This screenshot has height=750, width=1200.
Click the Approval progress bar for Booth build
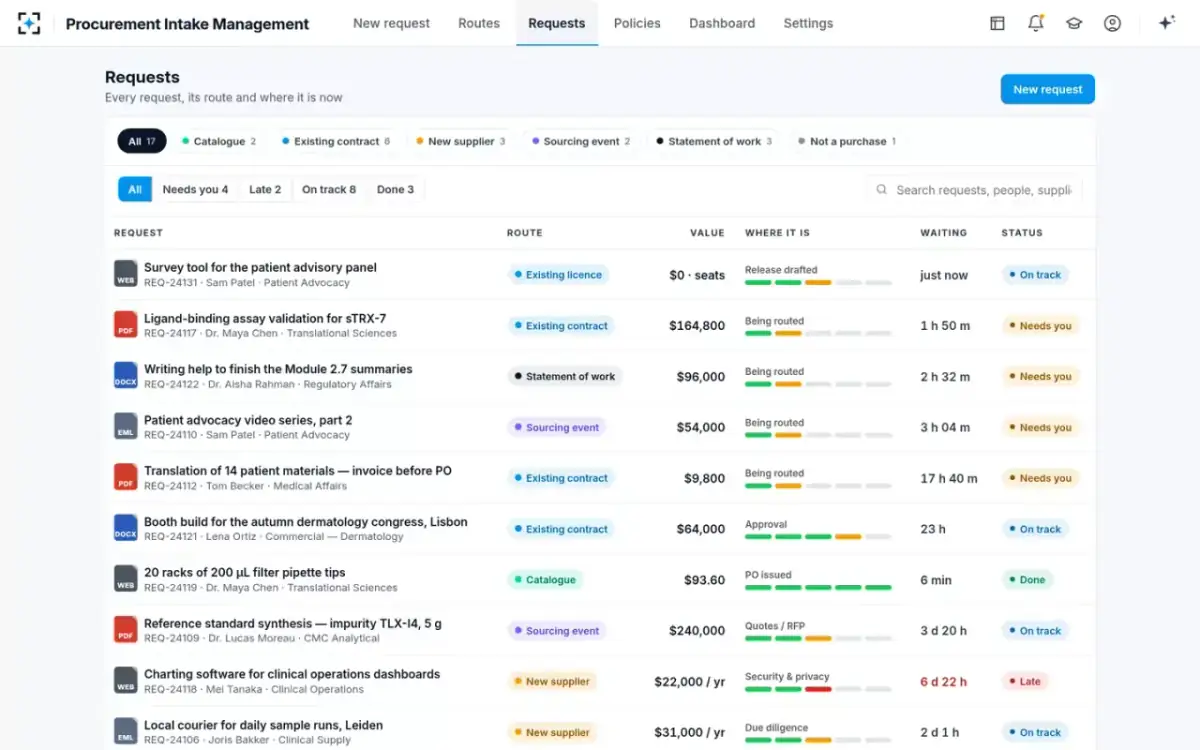click(x=818, y=537)
